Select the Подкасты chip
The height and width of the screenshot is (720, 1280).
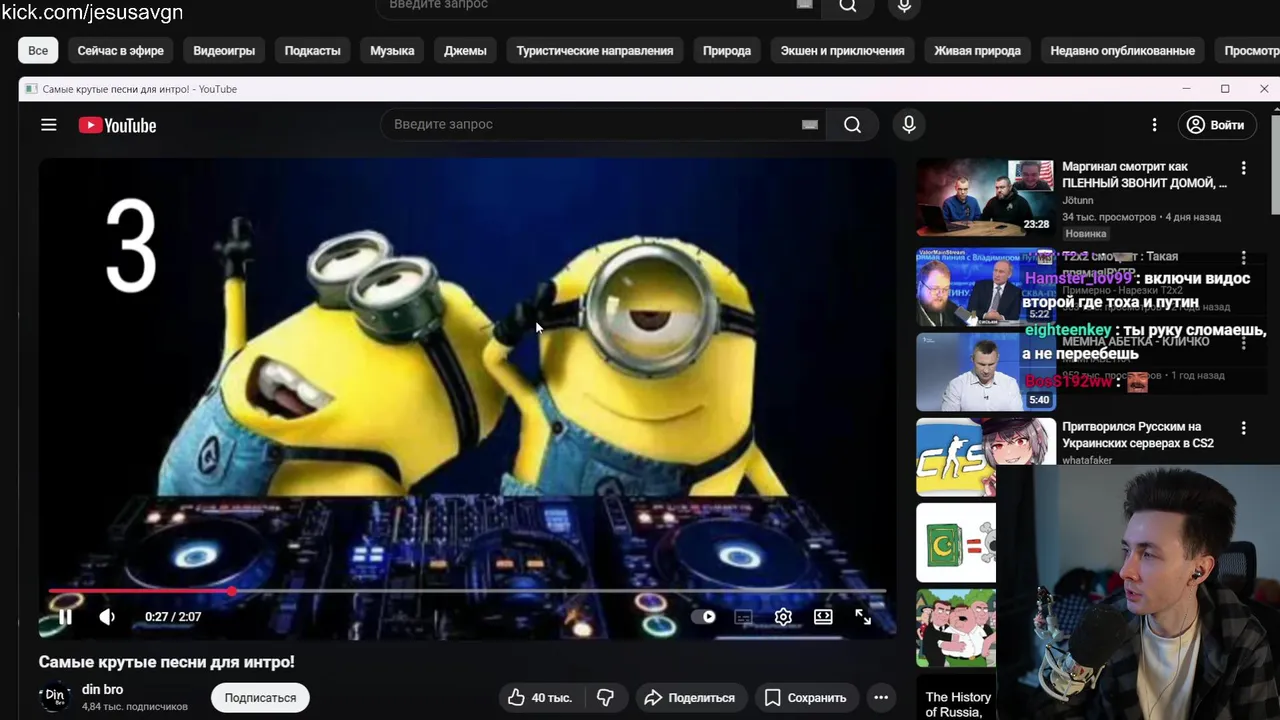(312, 50)
